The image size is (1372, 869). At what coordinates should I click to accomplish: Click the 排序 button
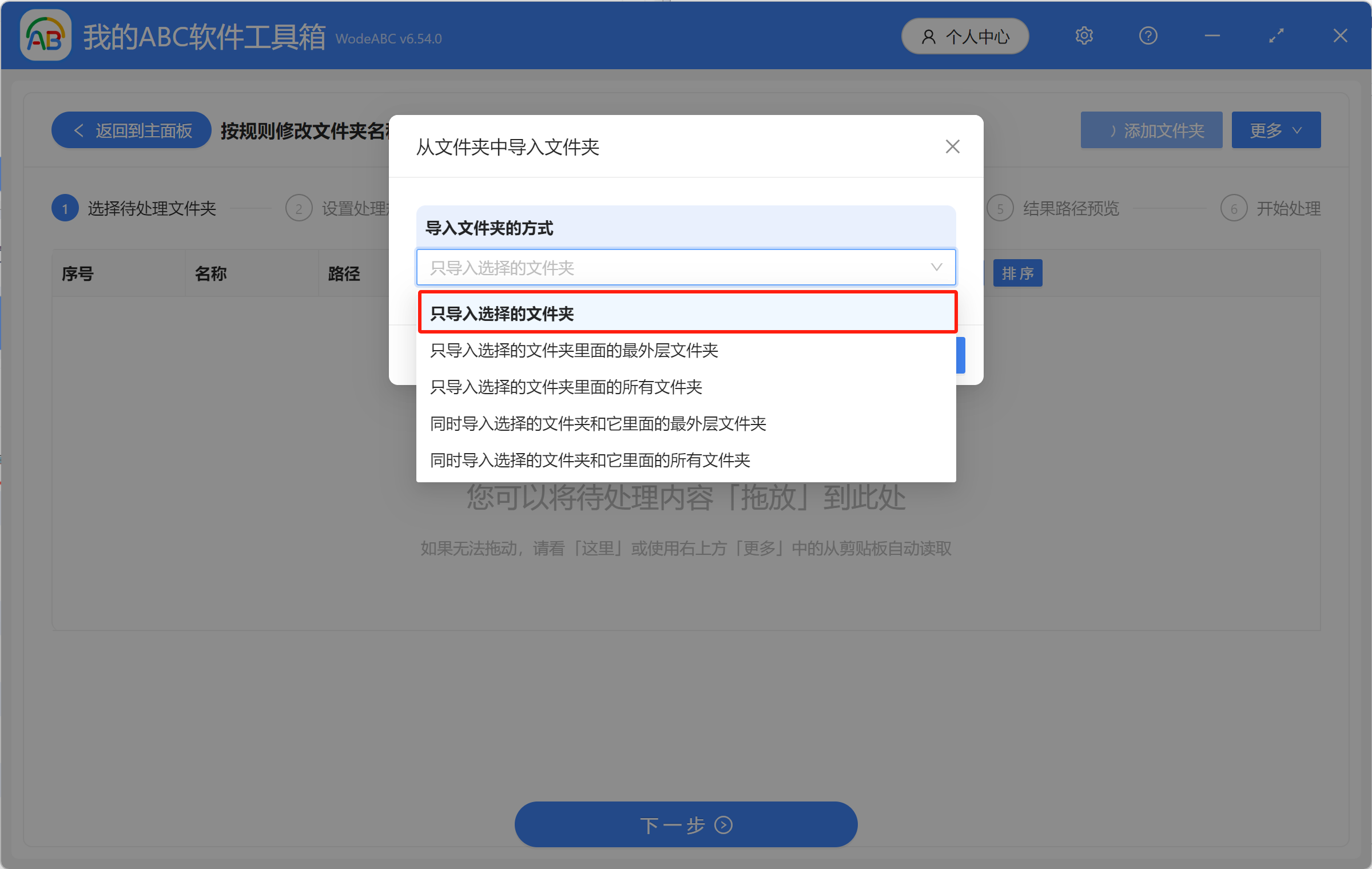pyautogui.click(x=1017, y=273)
